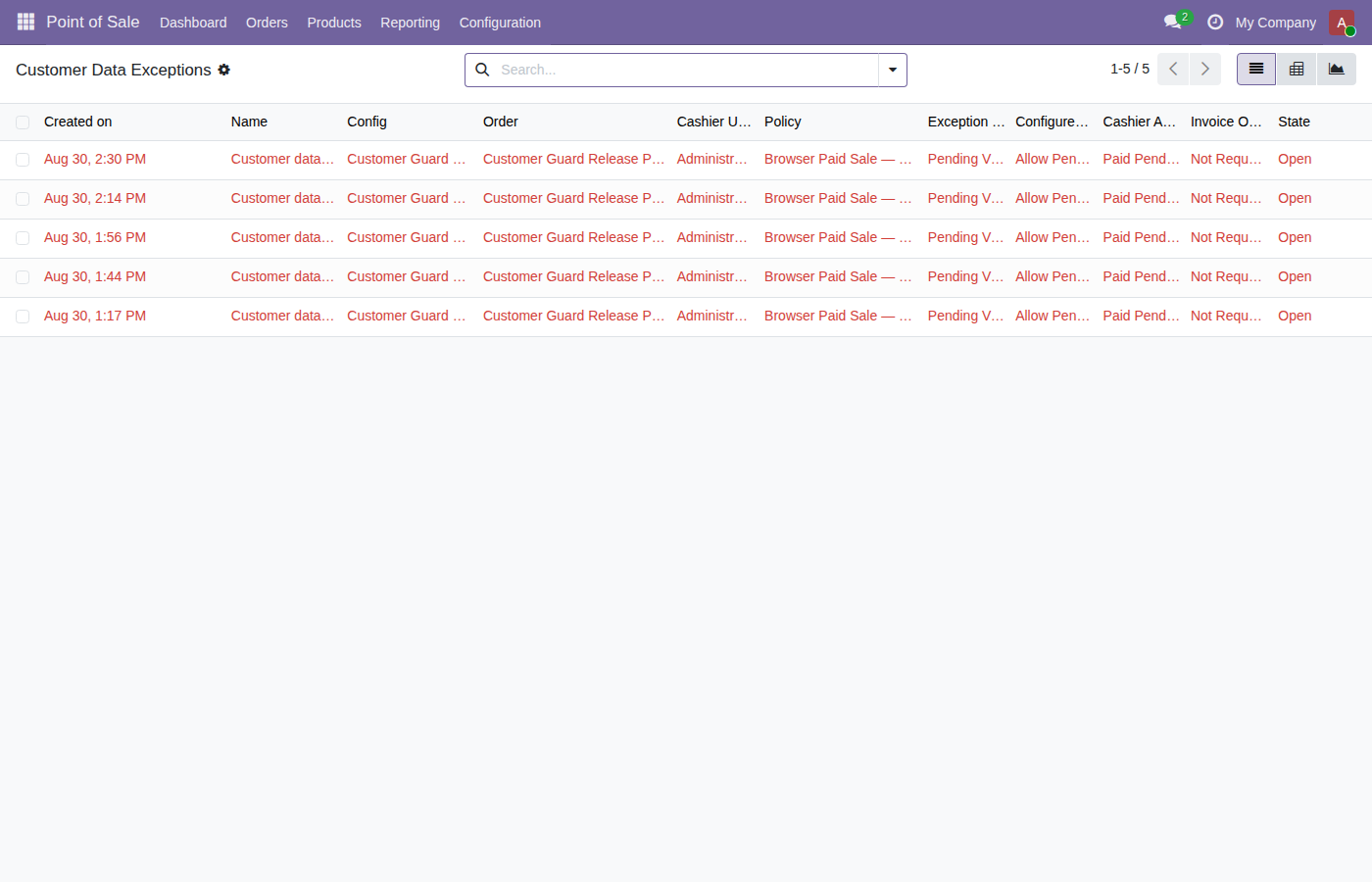
Task: Switch to pivot table view
Action: [x=1297, y=69]
